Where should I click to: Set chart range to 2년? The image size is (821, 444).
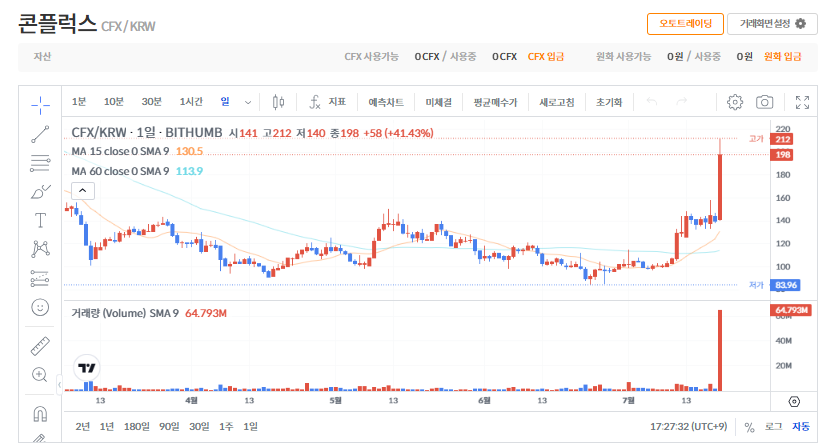coord(83,427)
